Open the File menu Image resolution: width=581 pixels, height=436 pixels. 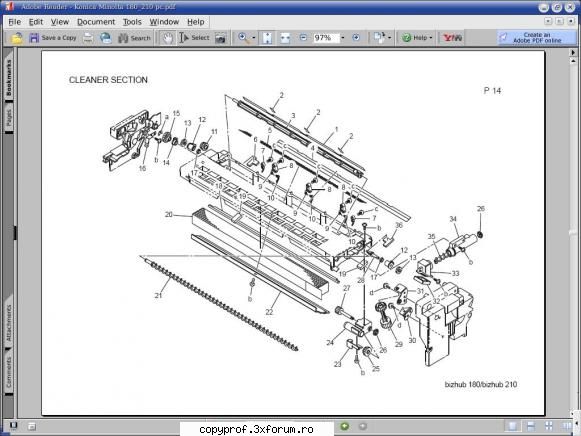pos(14,22)
